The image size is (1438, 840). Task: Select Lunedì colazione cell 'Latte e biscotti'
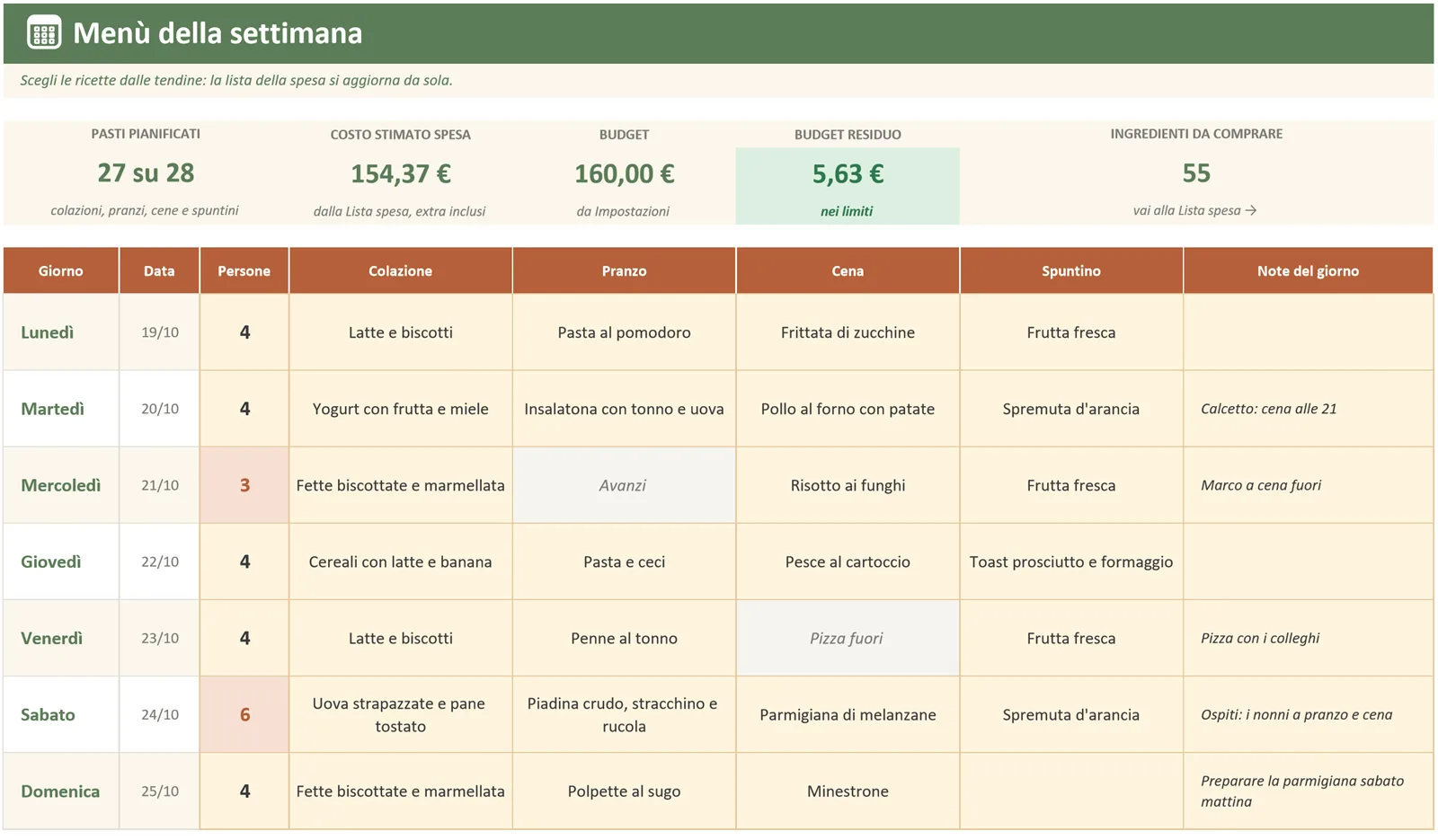pos(401,332)
